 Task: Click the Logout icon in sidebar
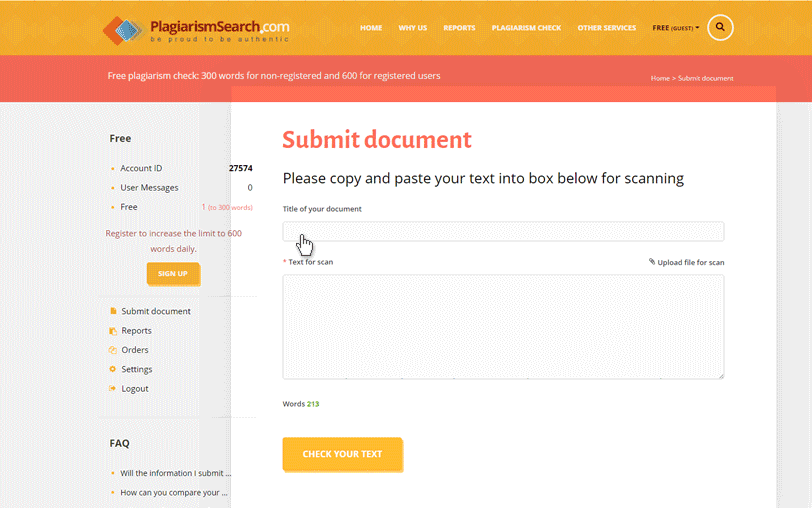pos(113,388)
